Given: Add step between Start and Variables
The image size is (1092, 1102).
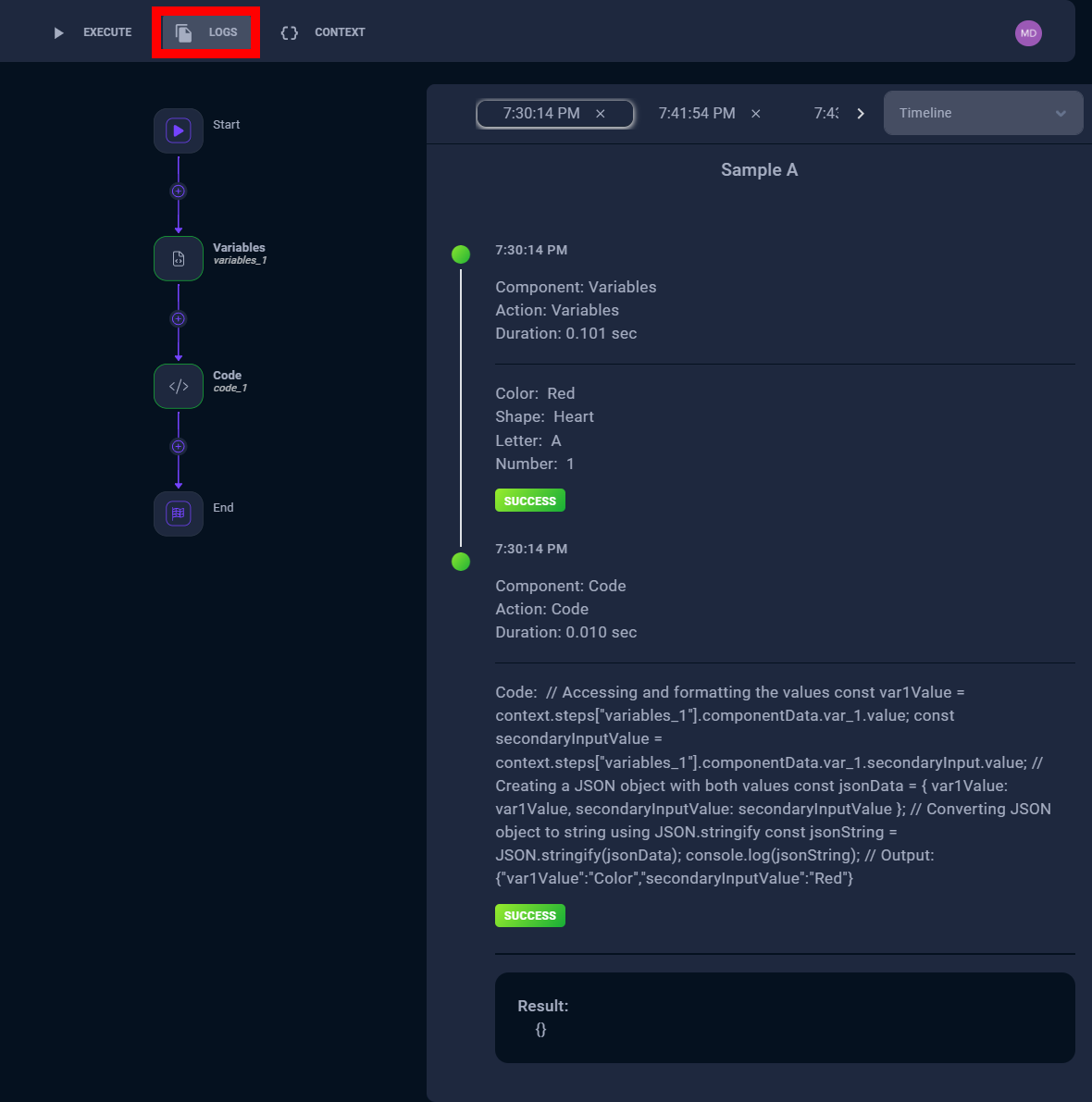Looking at the screenshot, I should (179, 192).
